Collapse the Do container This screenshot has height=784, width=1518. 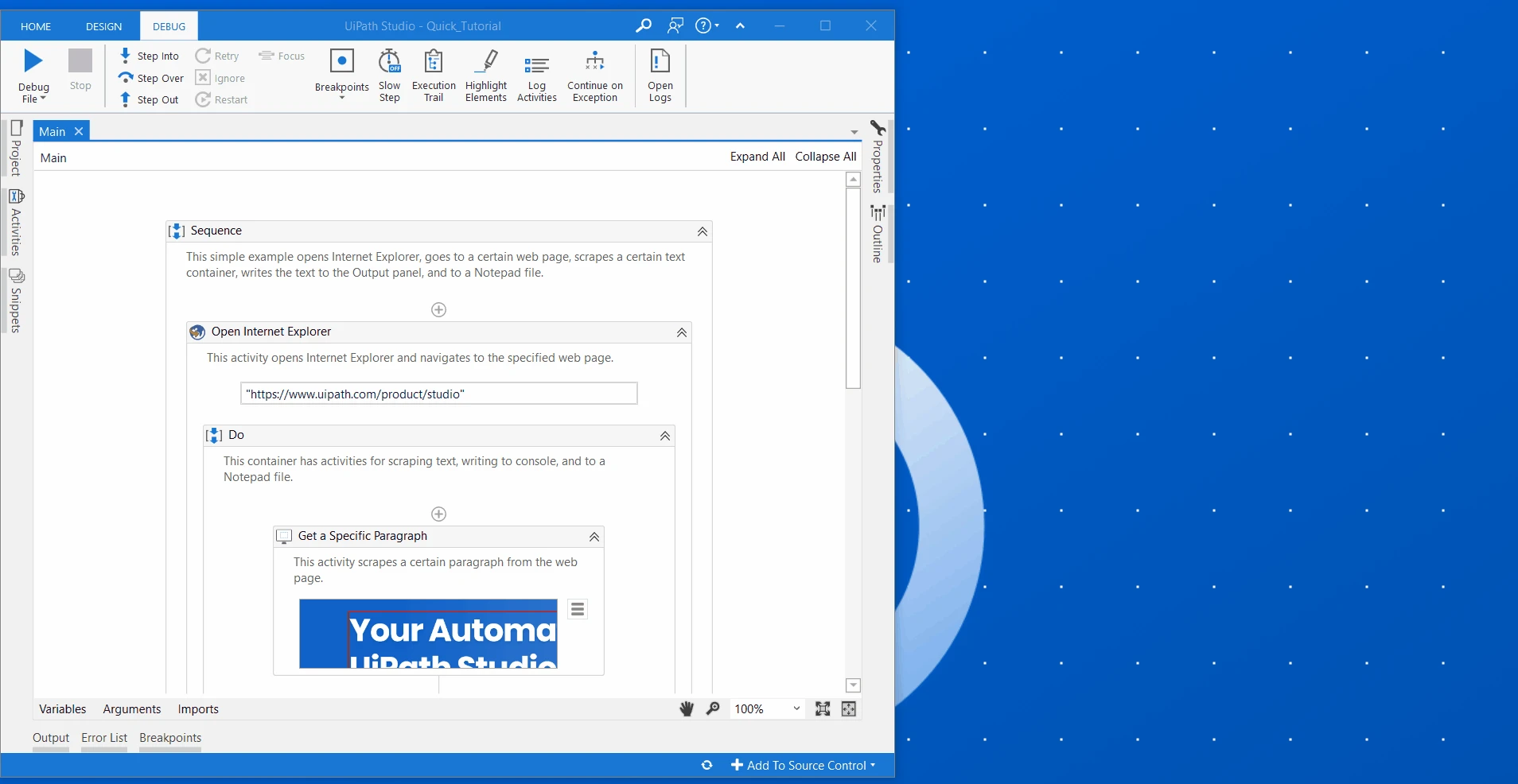point(665,436)
